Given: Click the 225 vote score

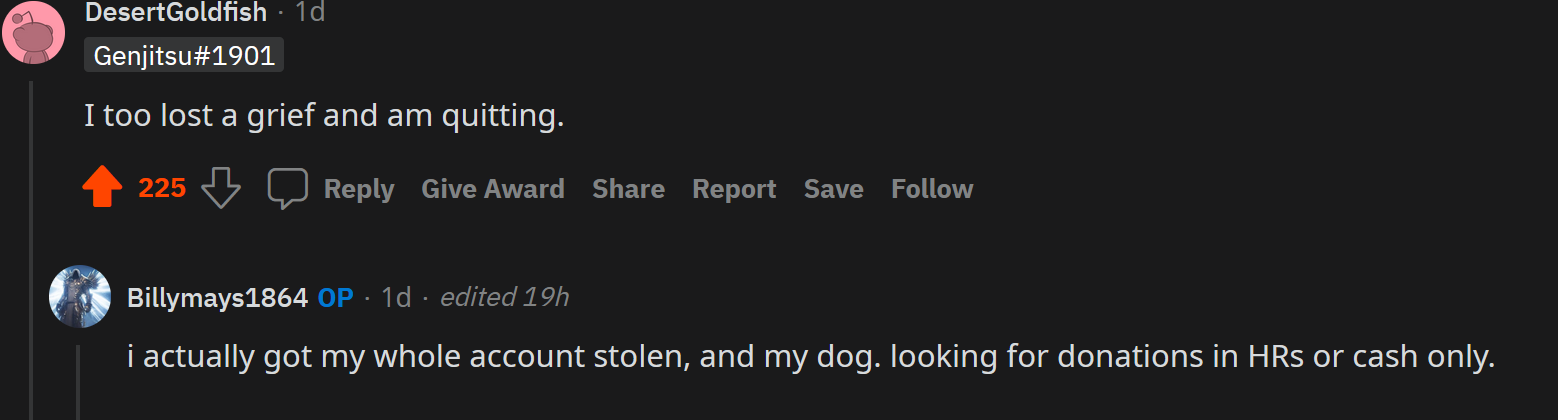Looking at the screenshot, I should pyautogui.click(x=162, y=189).
